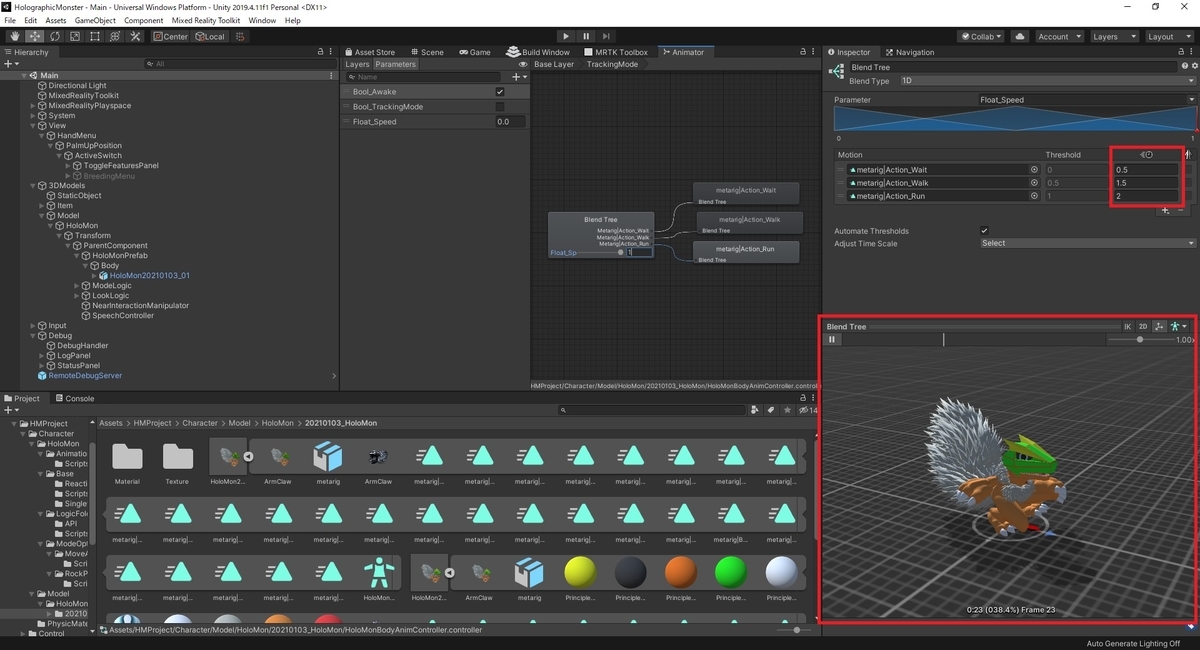Select the Scale tool in toolbar

point(74,36)
